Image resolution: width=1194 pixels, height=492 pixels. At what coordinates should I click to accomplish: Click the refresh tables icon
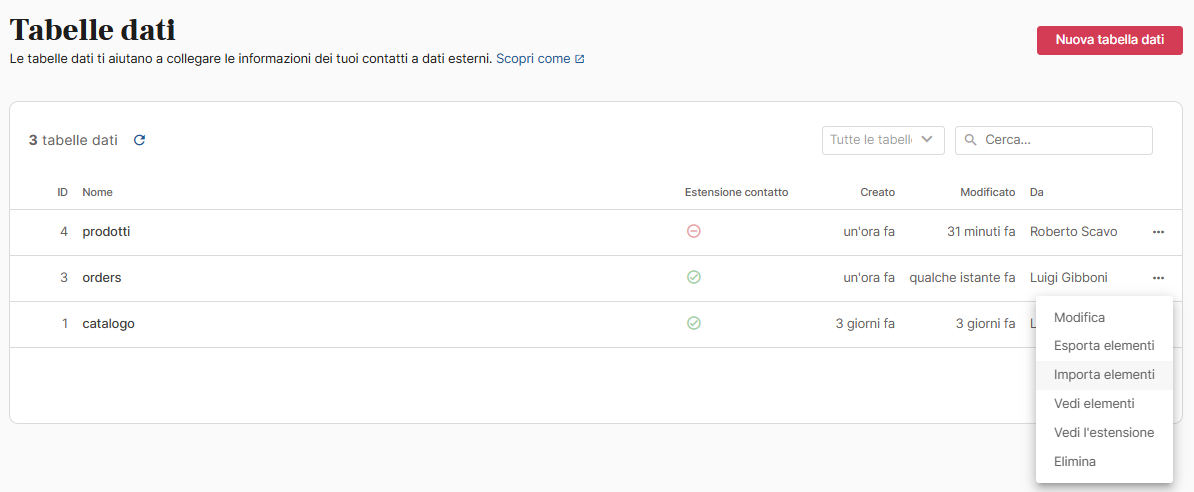139,140
